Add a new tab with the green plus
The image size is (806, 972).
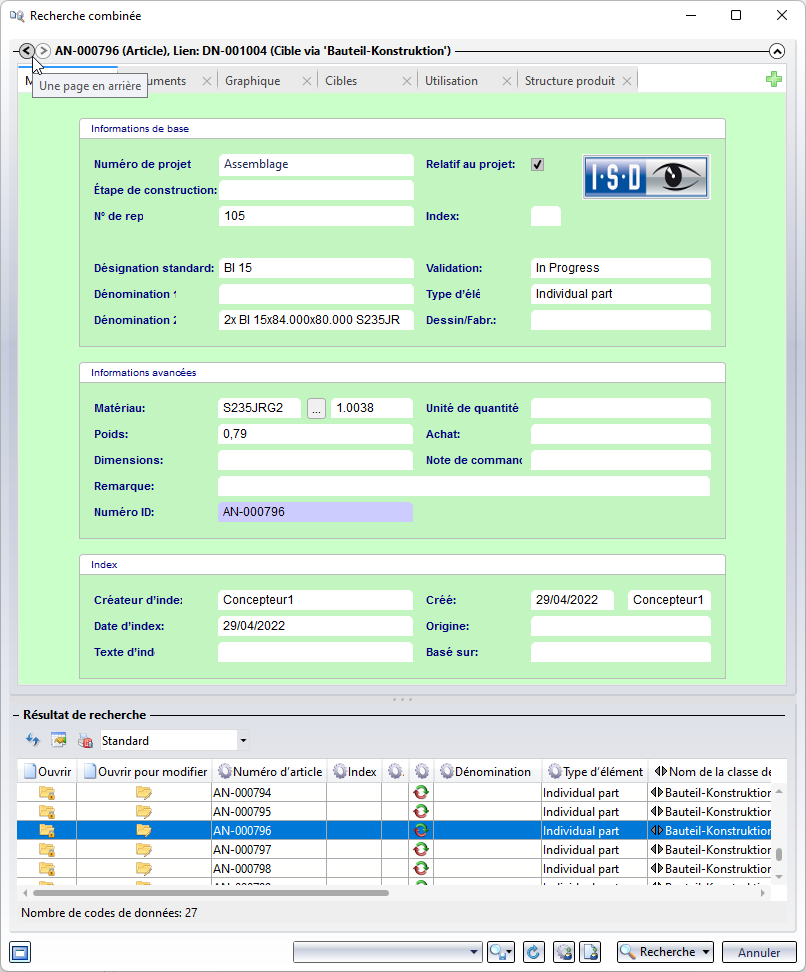click(773, 79)
